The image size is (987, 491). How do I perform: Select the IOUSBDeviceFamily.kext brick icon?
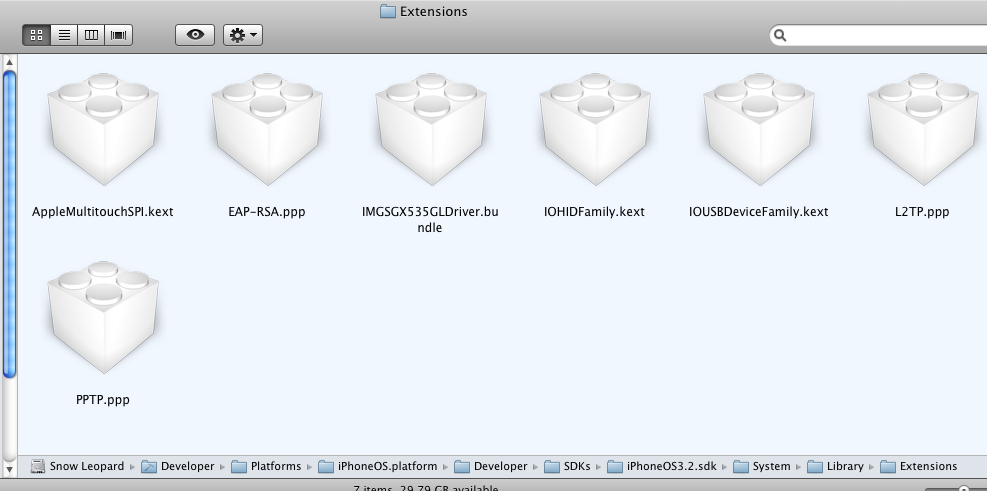(x=759, y=129)
